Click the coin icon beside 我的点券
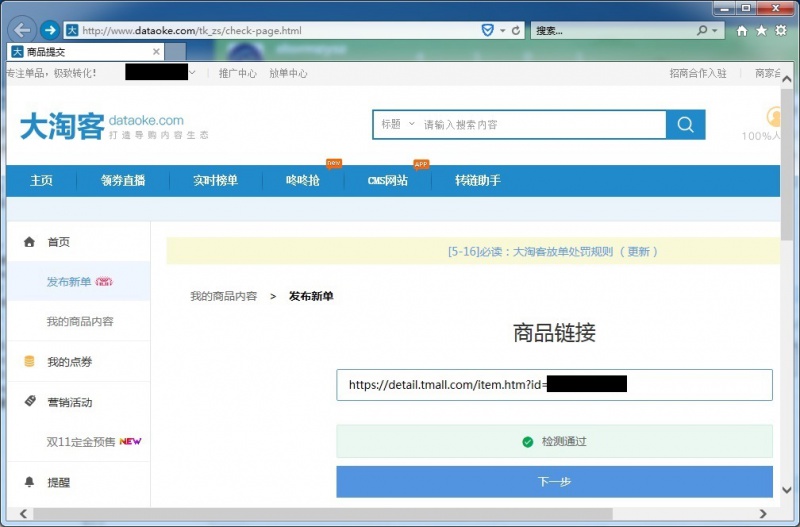Image resolution: width=800 pixels, height=527 pixels. pyautogui.click(x=30, y=361)
